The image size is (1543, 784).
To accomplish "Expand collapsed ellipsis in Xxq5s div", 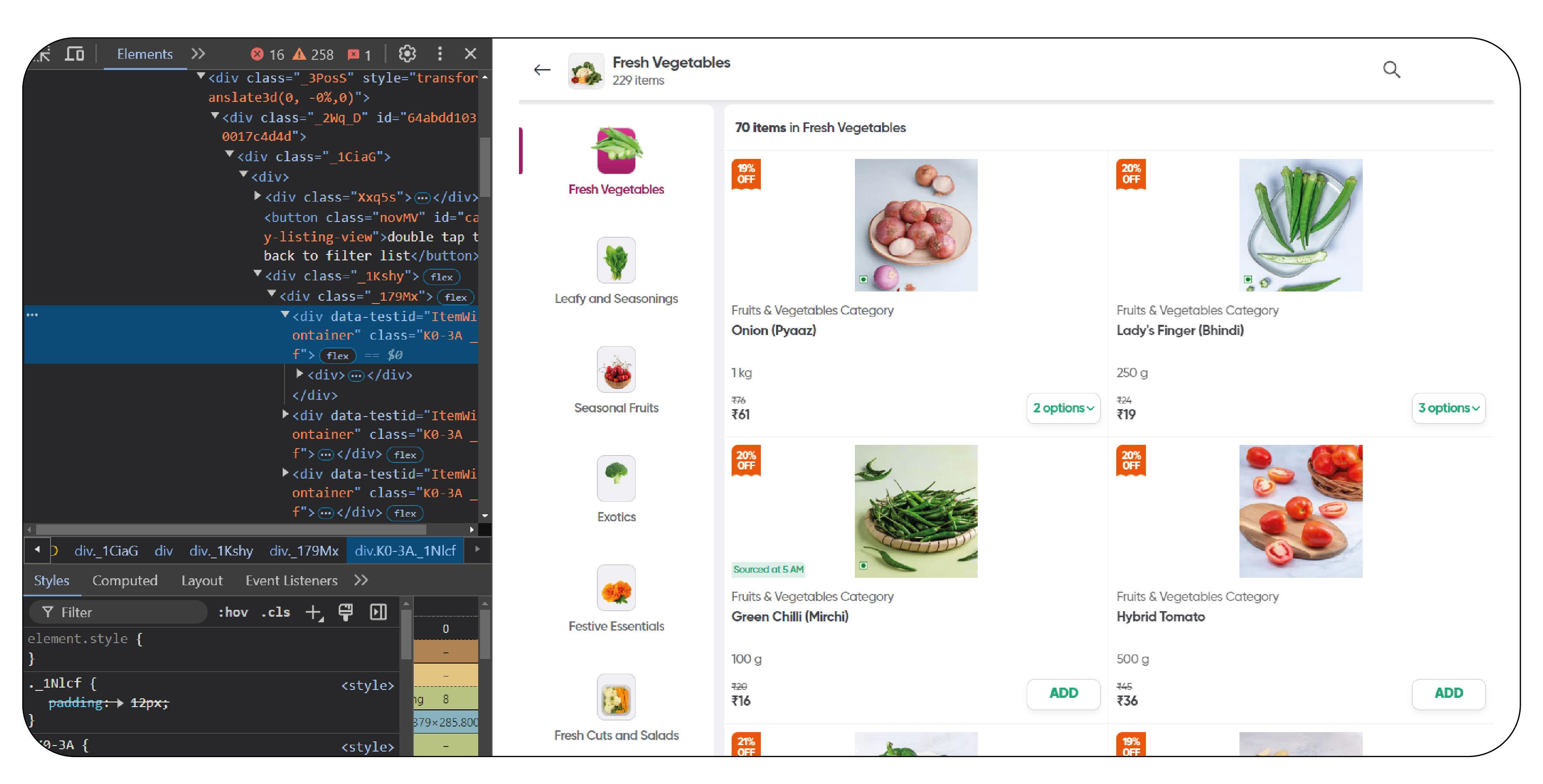I will [x=422, y=198].
